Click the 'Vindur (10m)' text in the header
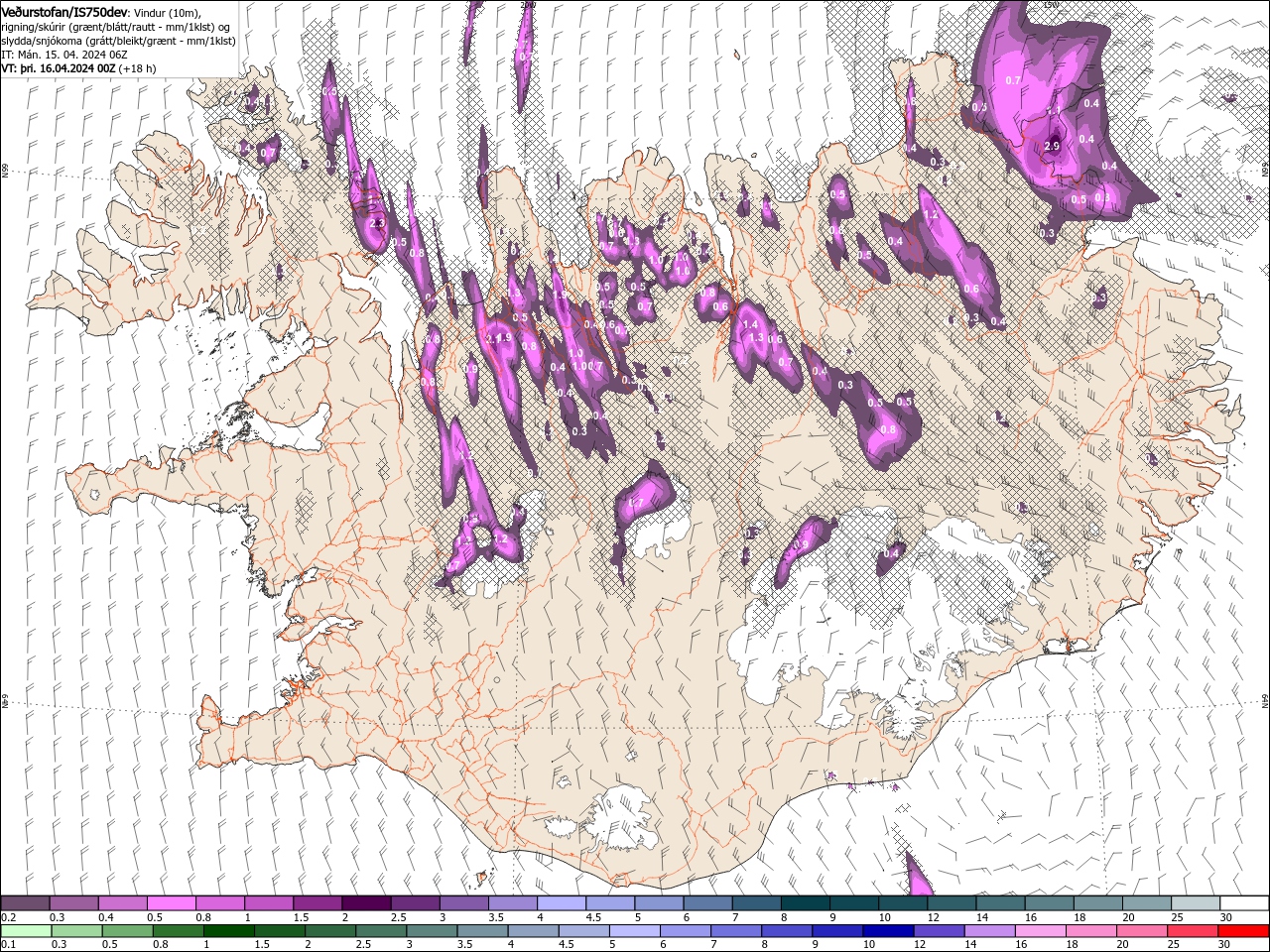The width and height of the screenshot is (1270, 952). pos(166,12)
